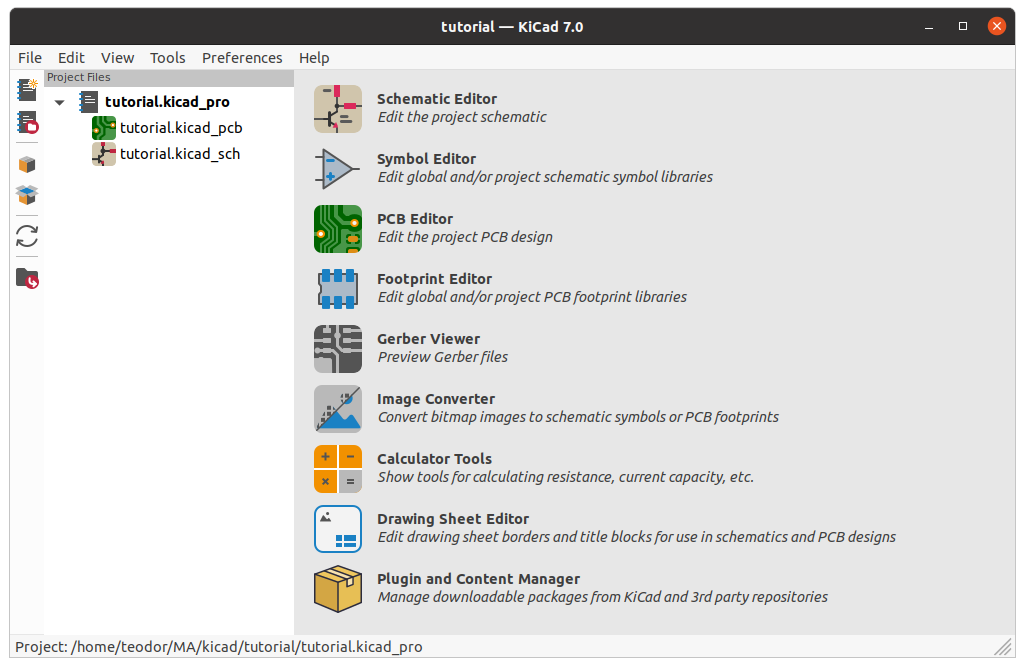Launch the Schematic Editor
1025x667 pixels.
[x=338, y=108]
